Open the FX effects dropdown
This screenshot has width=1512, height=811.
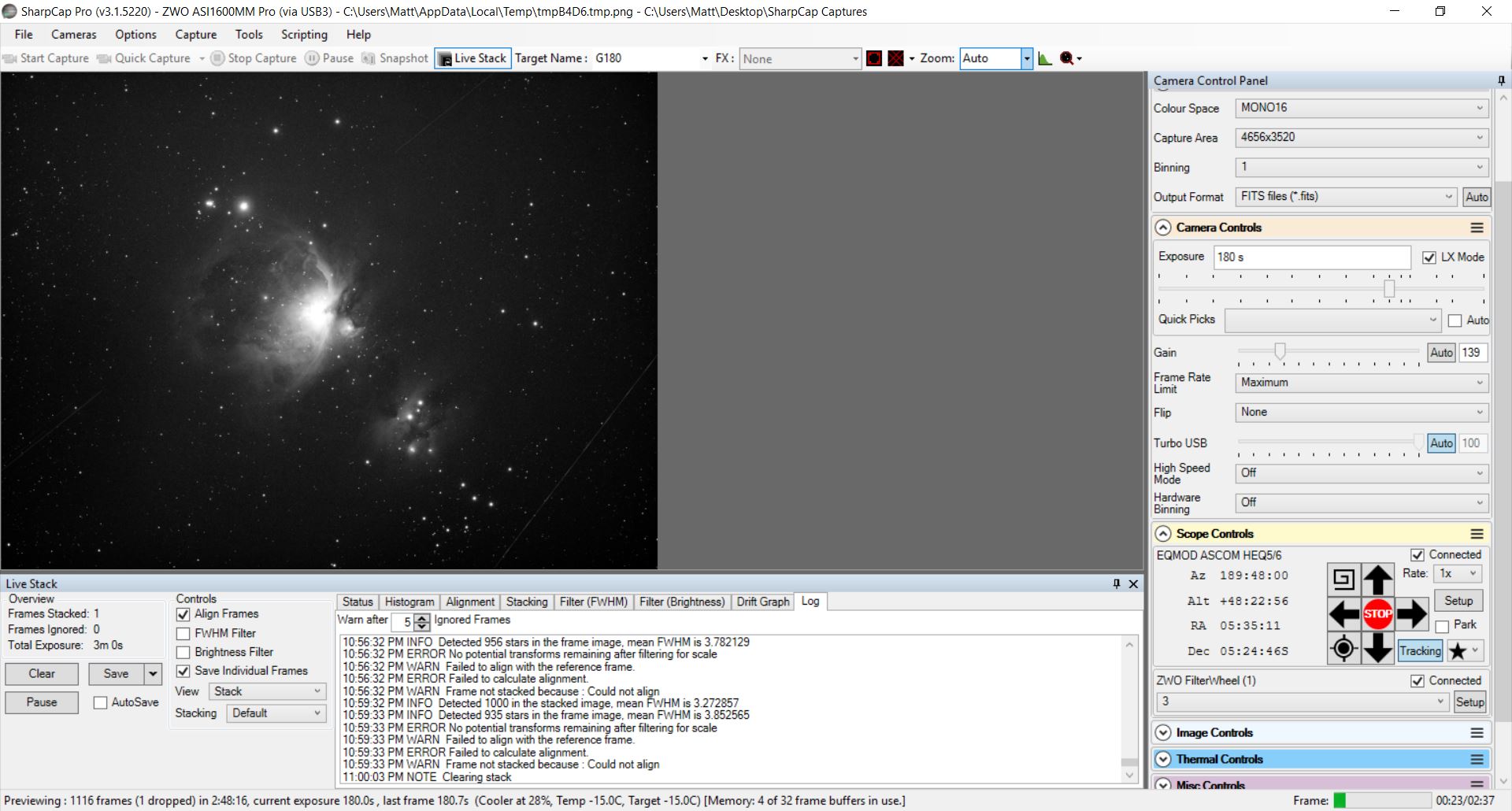800,58
